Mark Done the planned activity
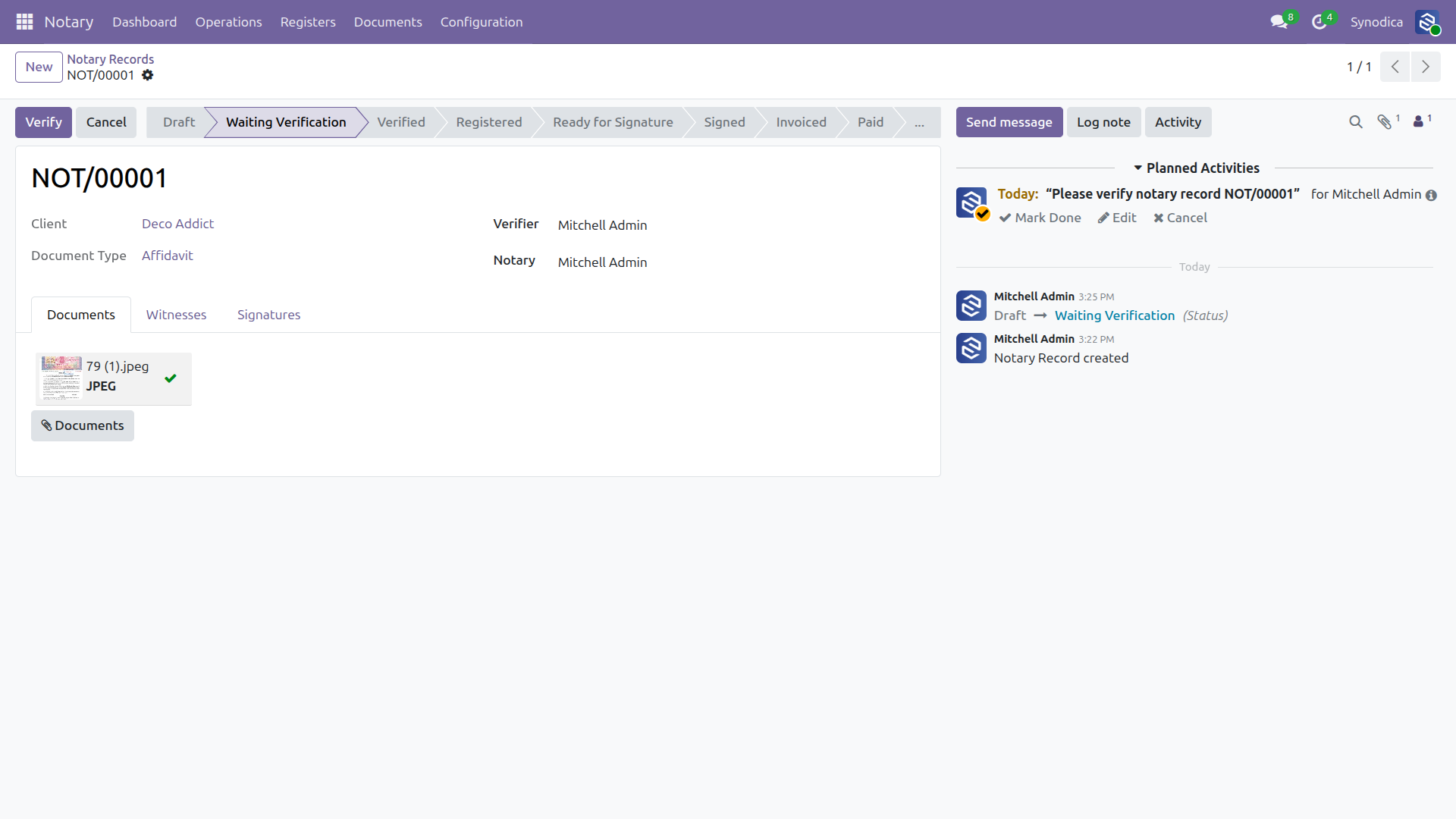This screenshot has width=1456, height=819. coord(1040,218)
